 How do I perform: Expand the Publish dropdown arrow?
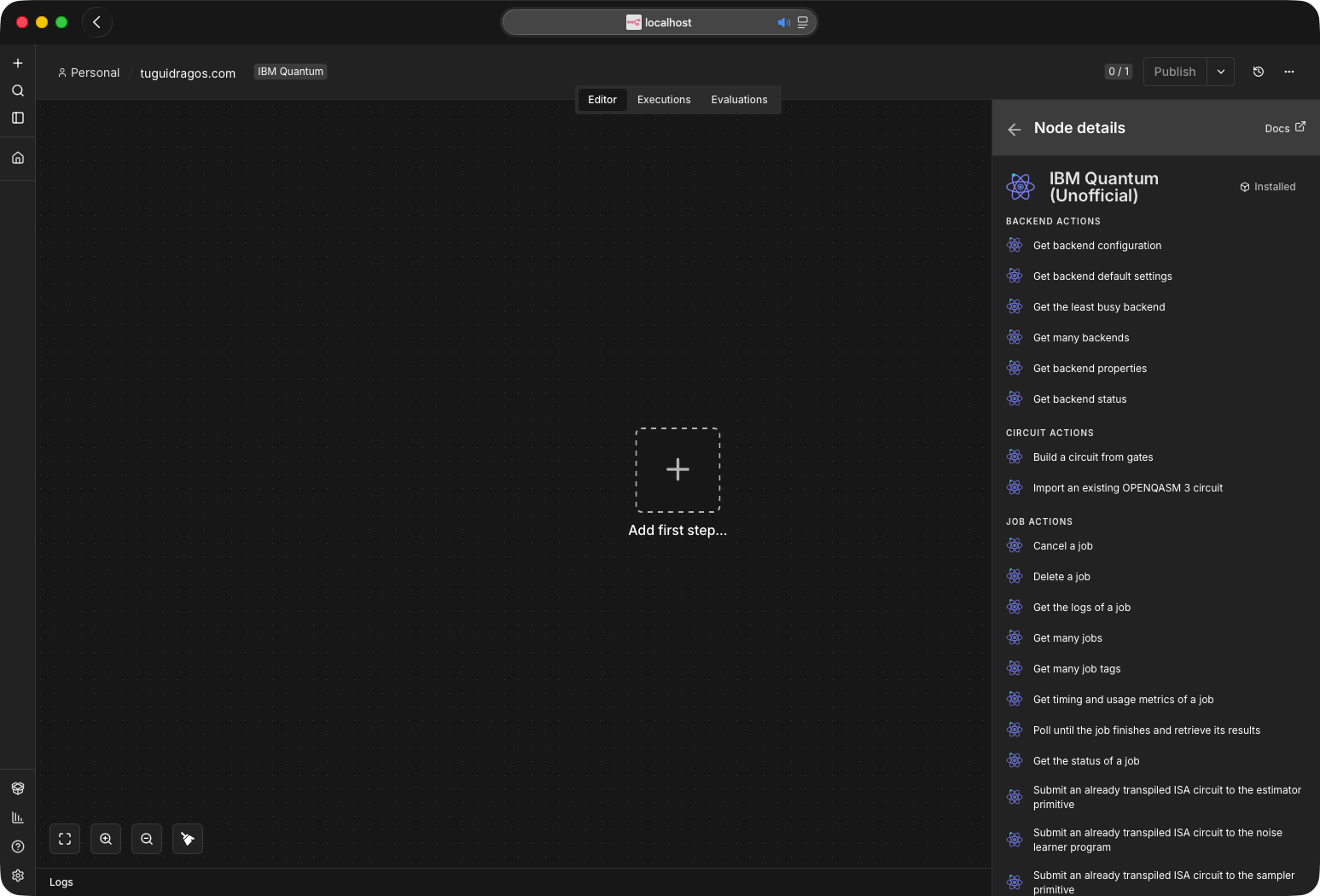click(x=1221, y=72)
